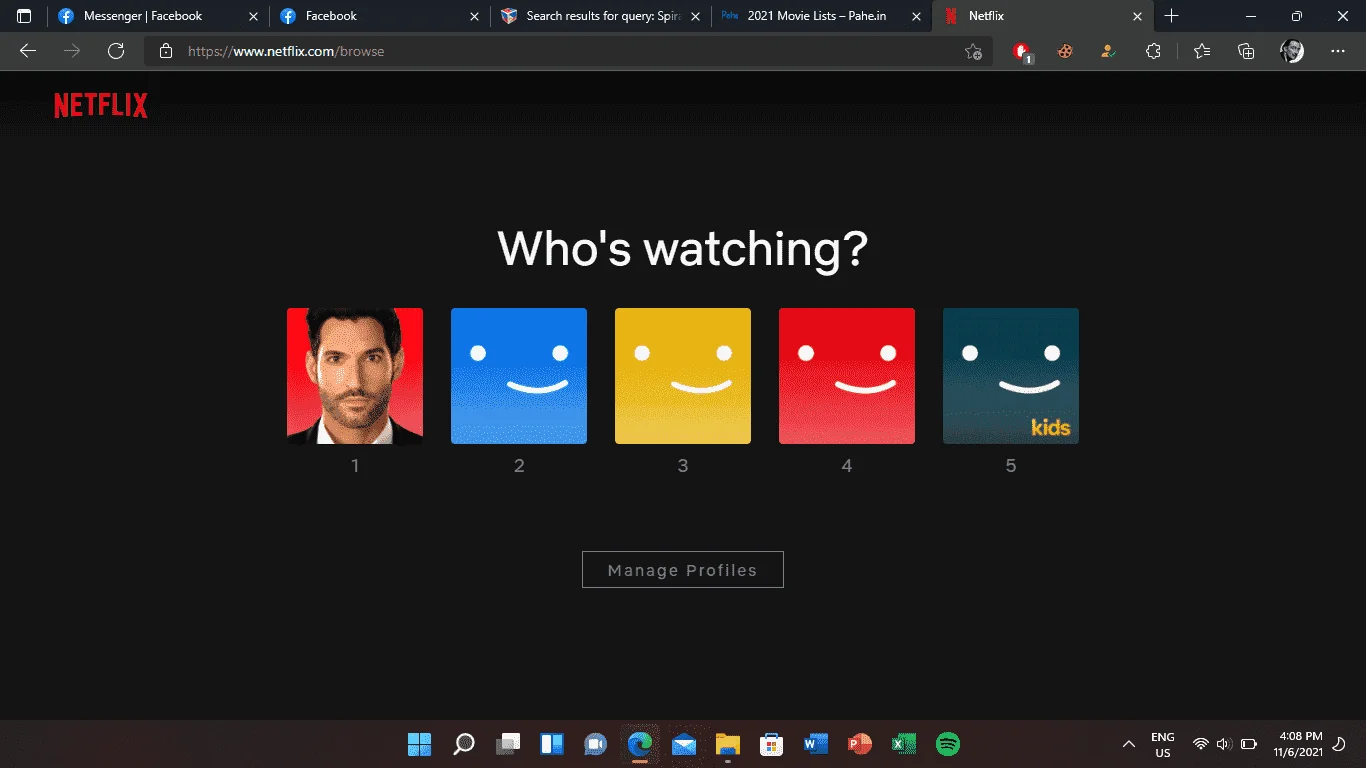The width and height of the screenshot is (1366, 768).
Task: Open the red adblocker extension icon
Action: click(x=1021, y=52)
